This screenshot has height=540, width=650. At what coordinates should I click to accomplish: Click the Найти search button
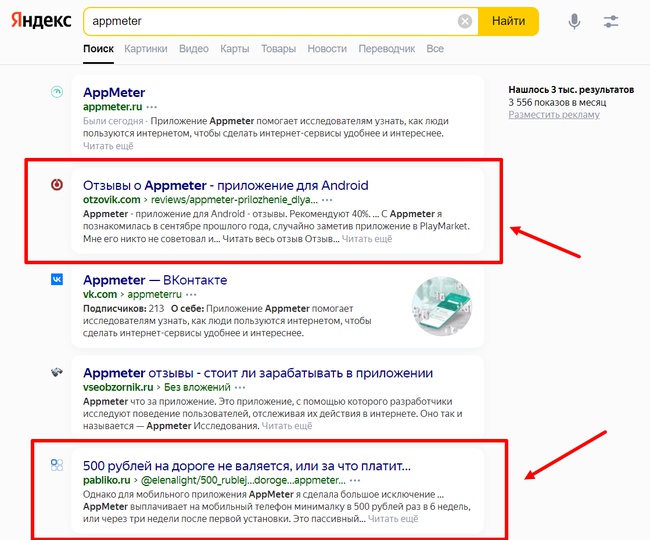[x=509, y=21]
